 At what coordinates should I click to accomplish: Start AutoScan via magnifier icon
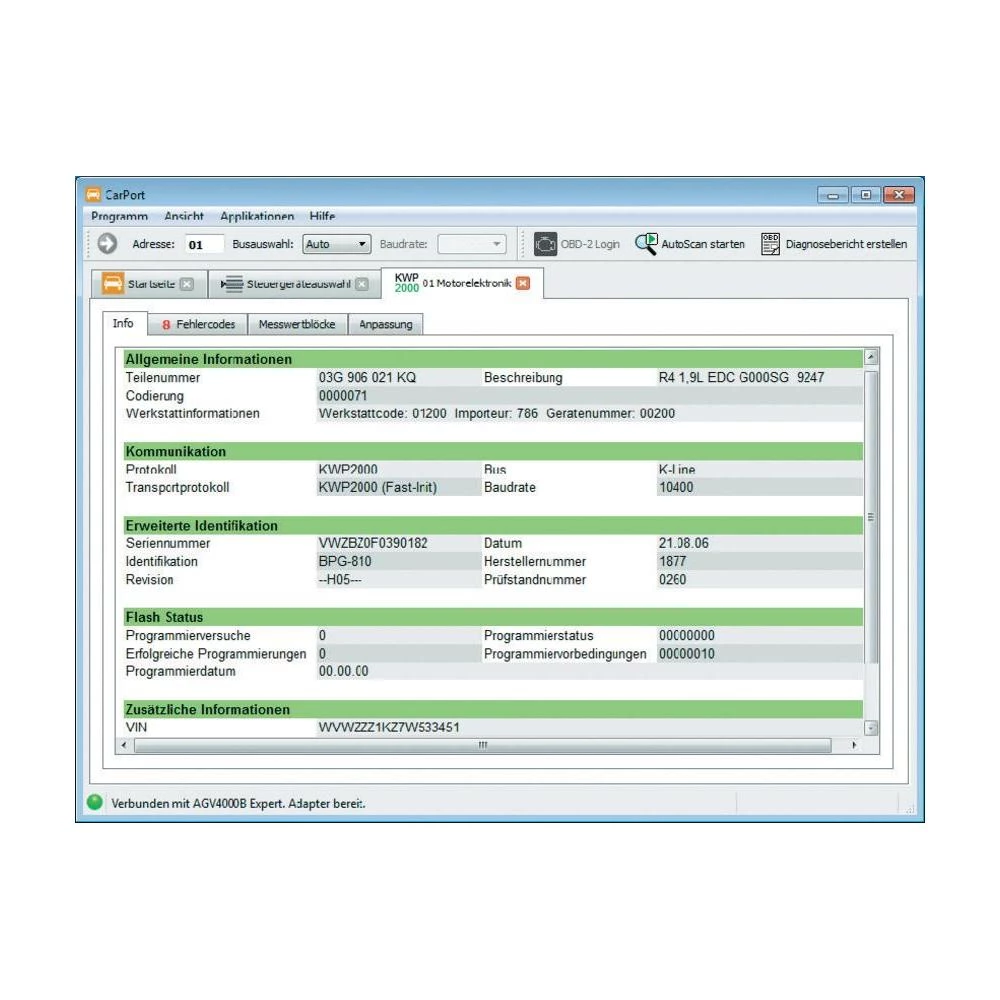646,244
